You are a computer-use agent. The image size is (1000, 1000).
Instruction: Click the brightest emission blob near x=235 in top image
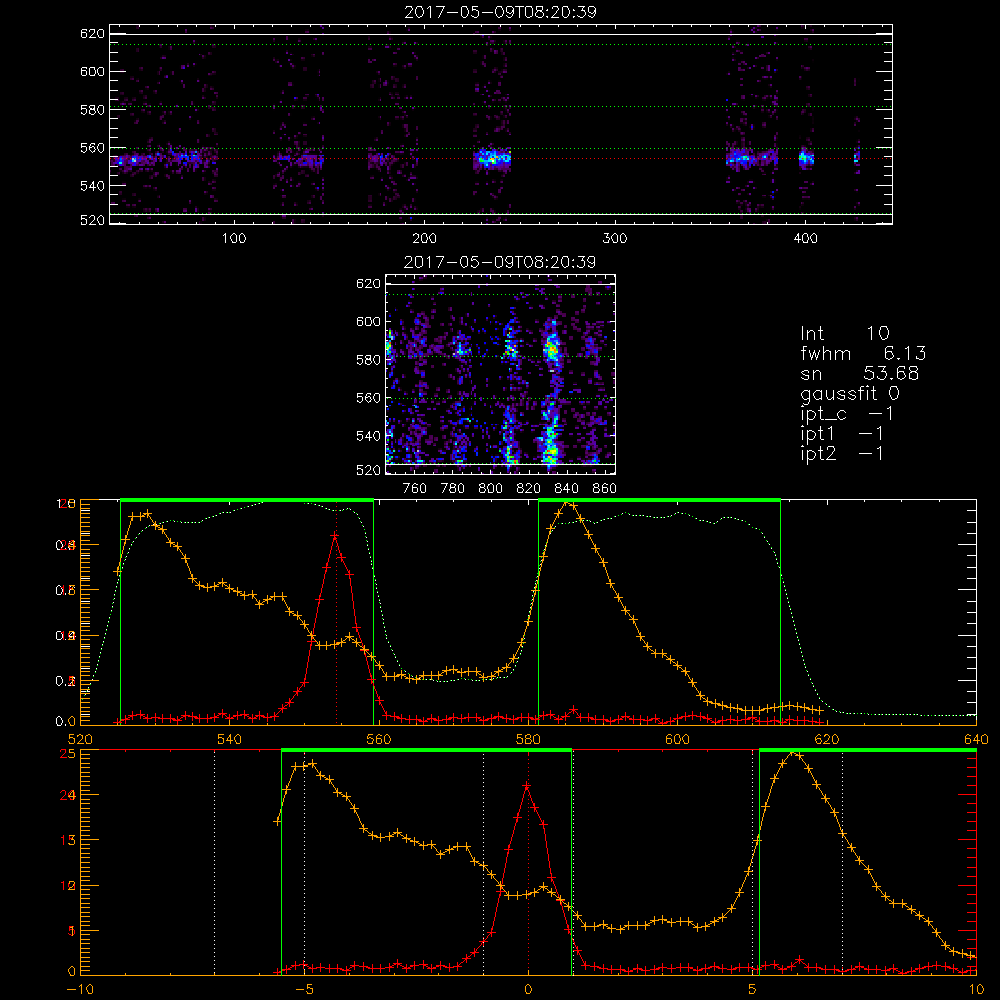pos(492,158)
